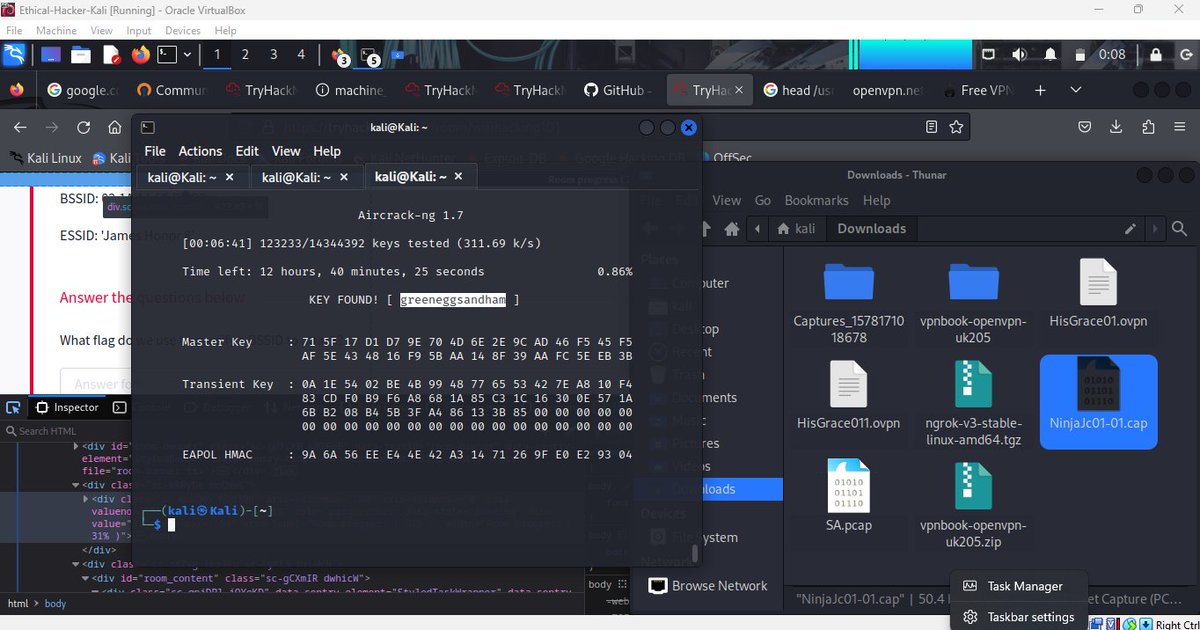Switch to workspace 4
The image size is (1200, 630).
tap(301, 54)
